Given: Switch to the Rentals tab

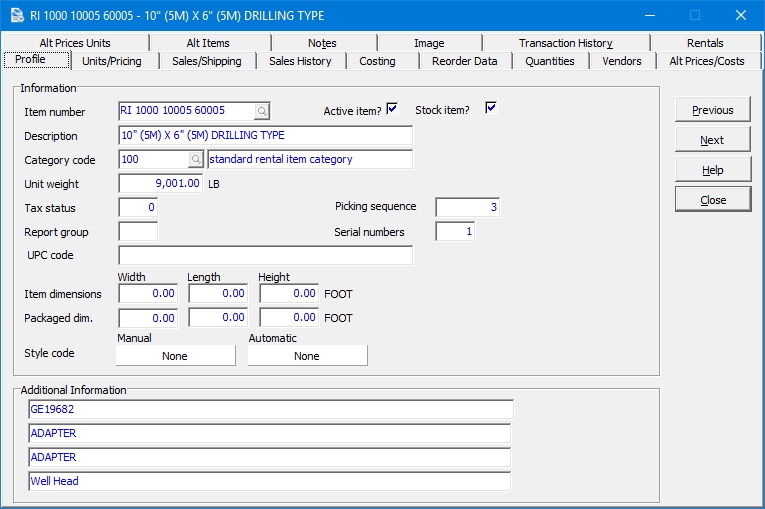Looking at the screenshot, I should 705,43.
